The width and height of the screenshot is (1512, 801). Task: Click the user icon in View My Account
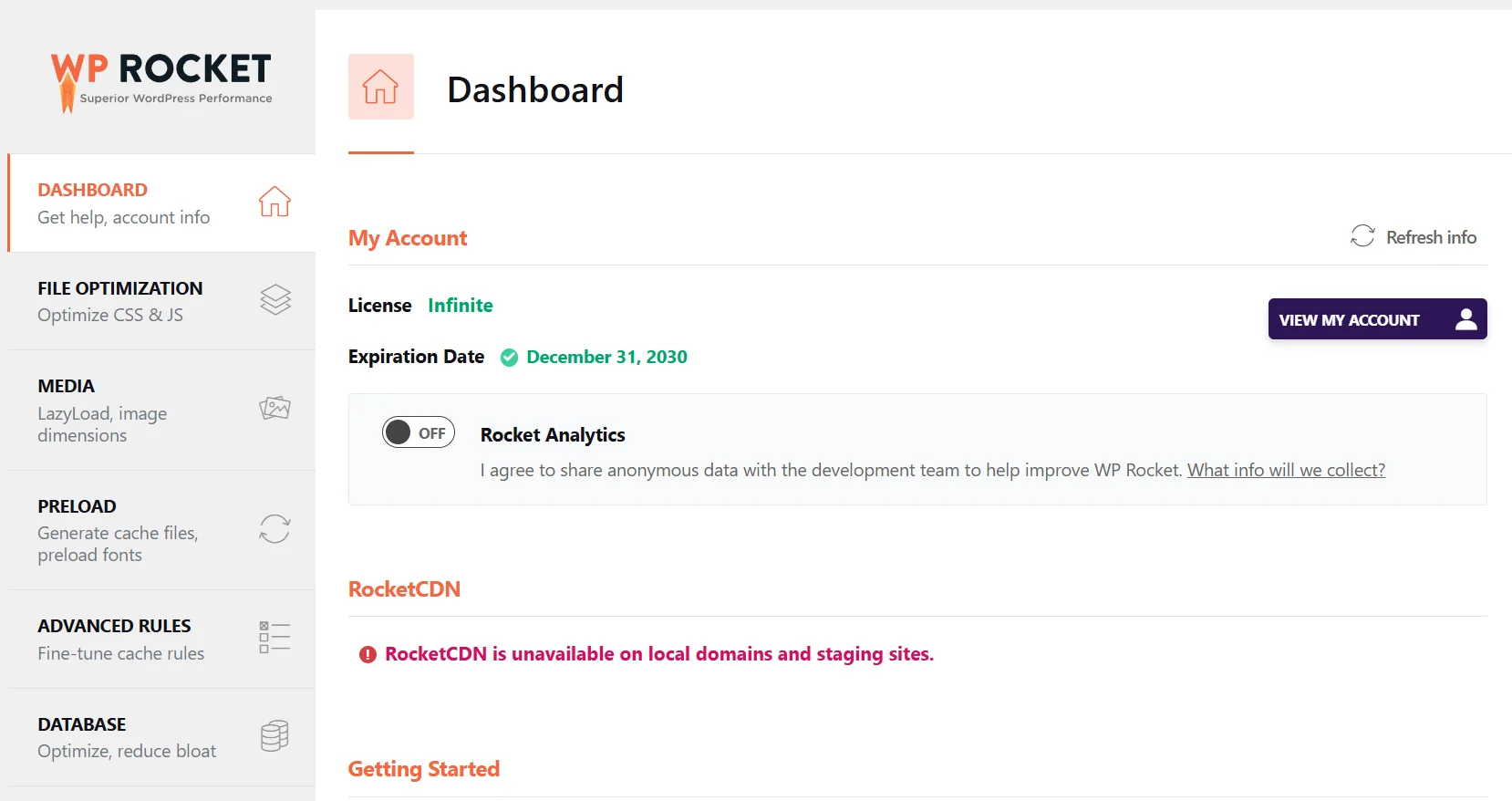[1466, 319]
